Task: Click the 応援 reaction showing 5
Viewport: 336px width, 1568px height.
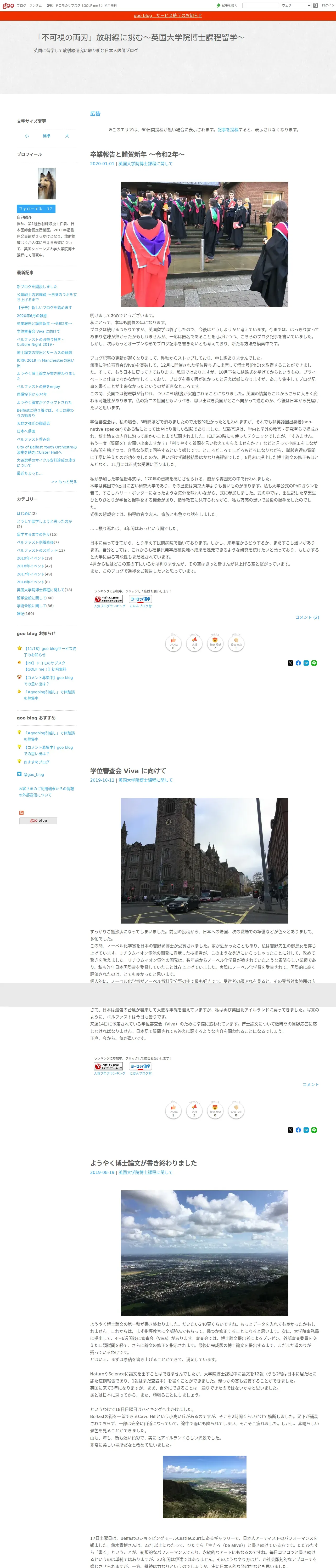Action: [x=194, y=643]
